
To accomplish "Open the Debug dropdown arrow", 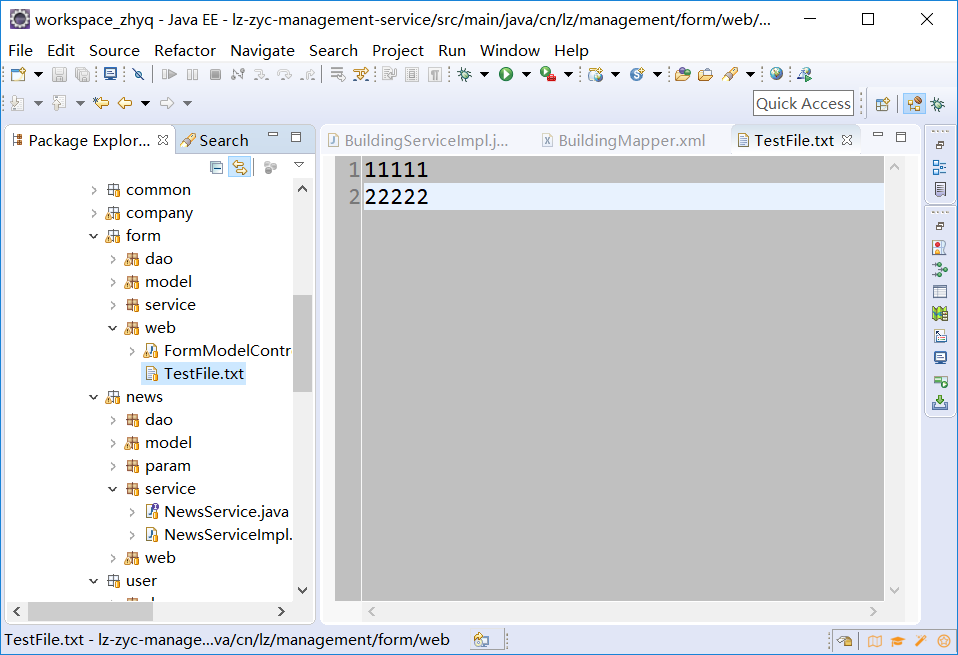I will (x=484, y=75).
